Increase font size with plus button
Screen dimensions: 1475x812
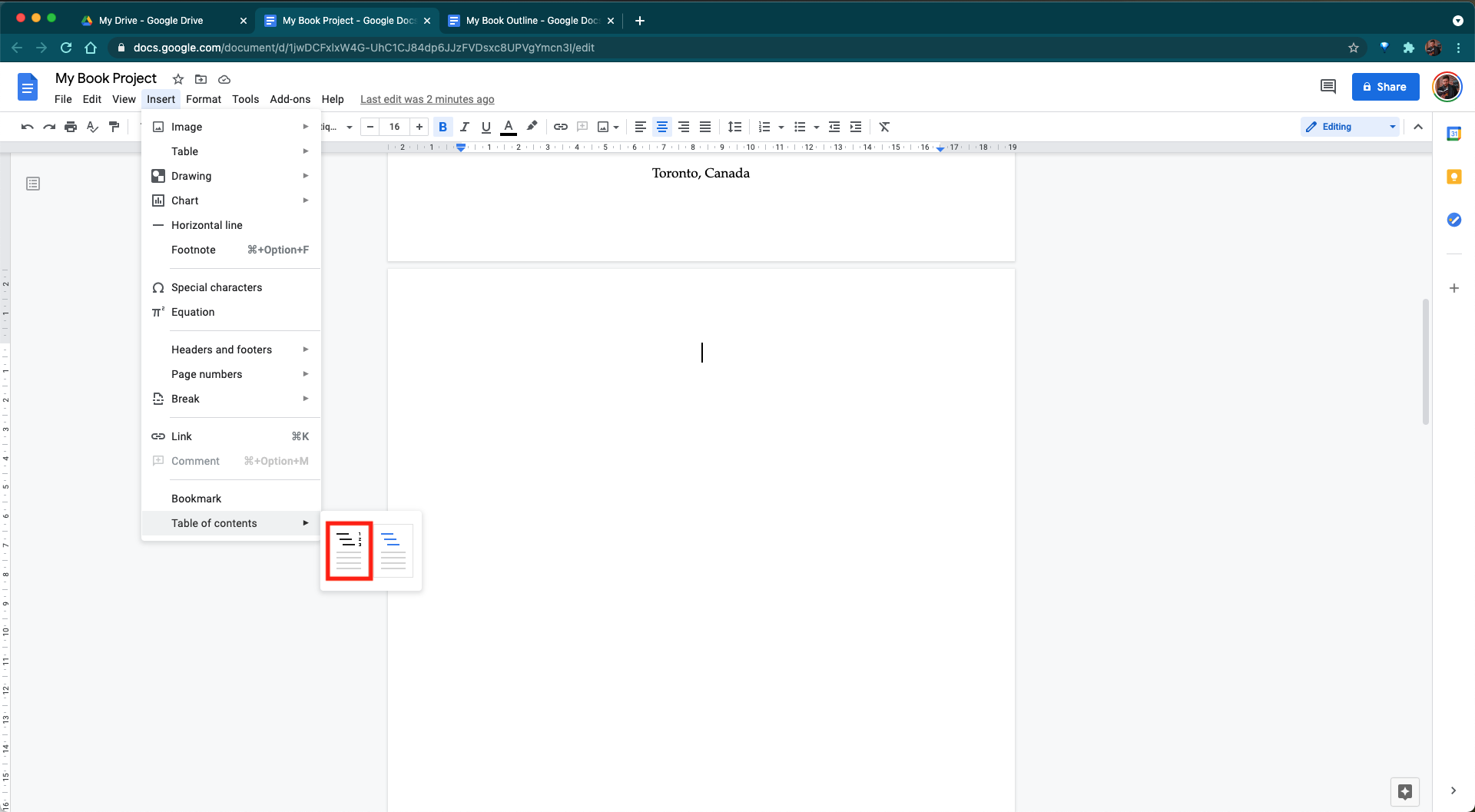(x=419, y=127)
